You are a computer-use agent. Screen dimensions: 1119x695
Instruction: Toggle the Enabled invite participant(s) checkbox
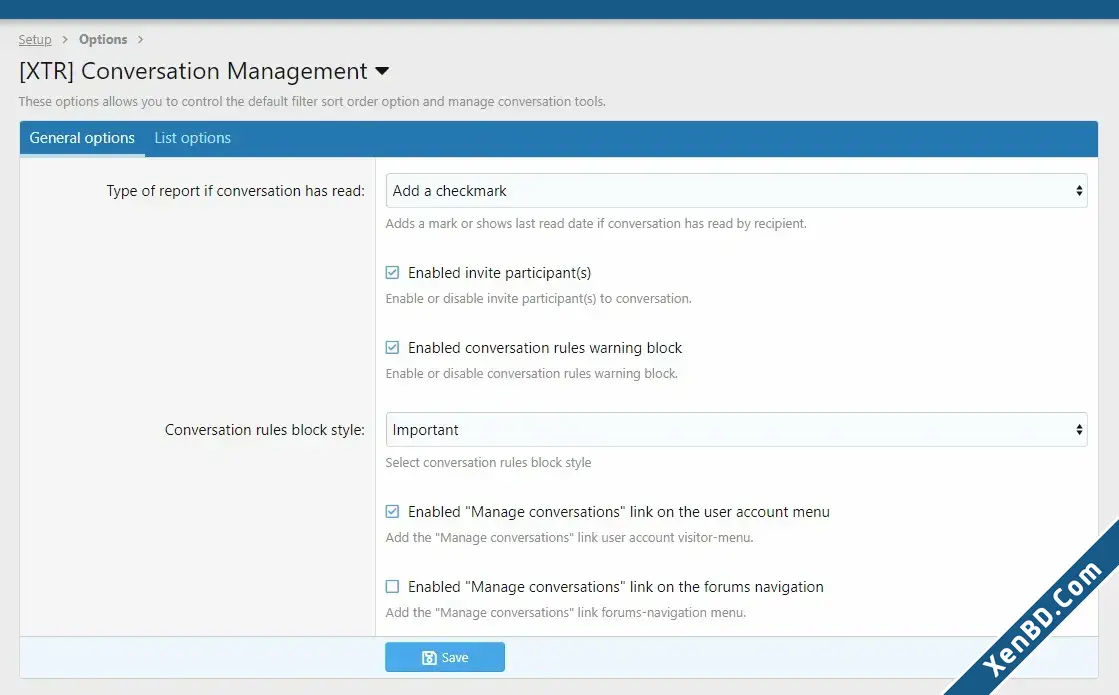(393, 273)
